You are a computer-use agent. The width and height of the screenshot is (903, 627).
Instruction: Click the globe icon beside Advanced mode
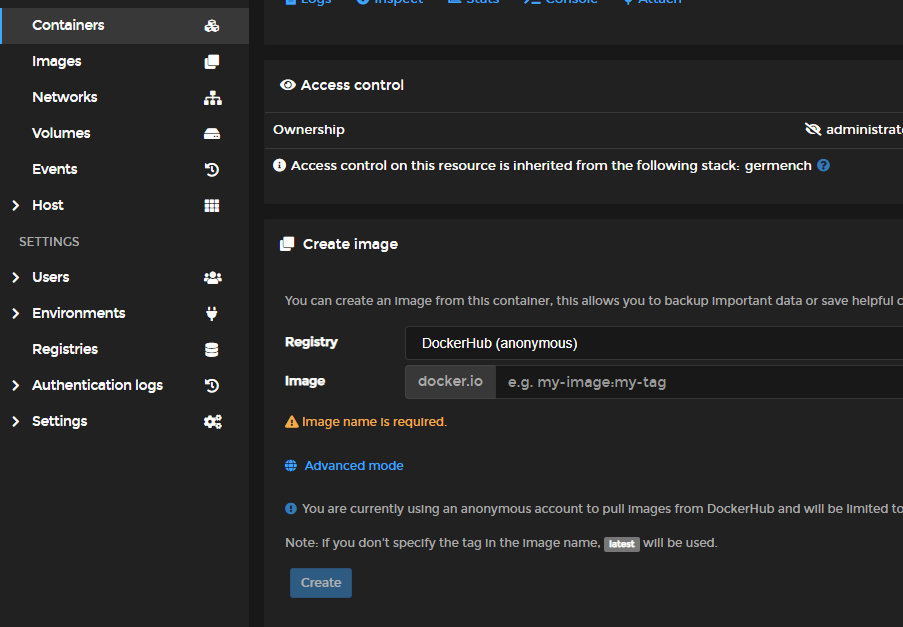pos(291,466)
